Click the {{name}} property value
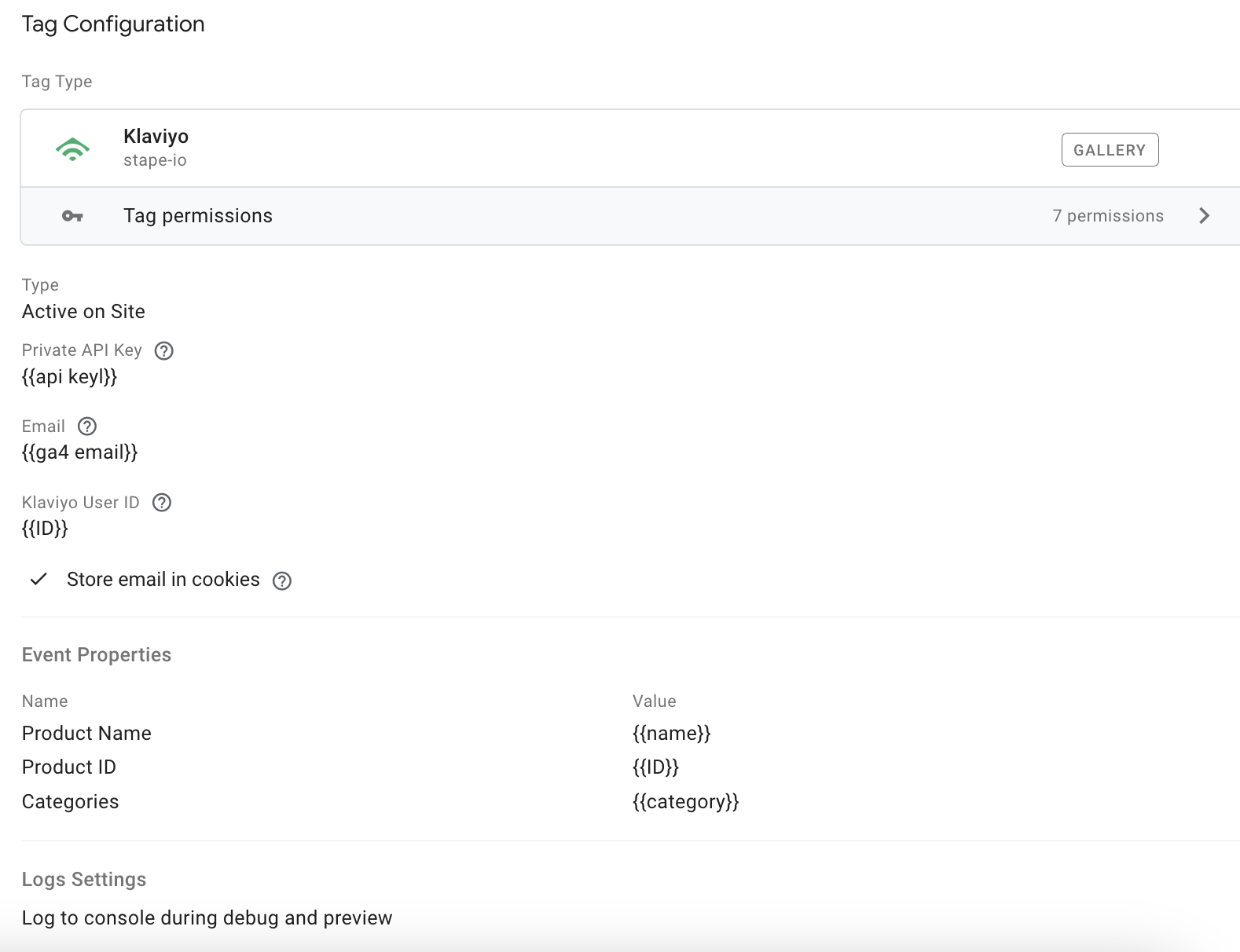 671,734
